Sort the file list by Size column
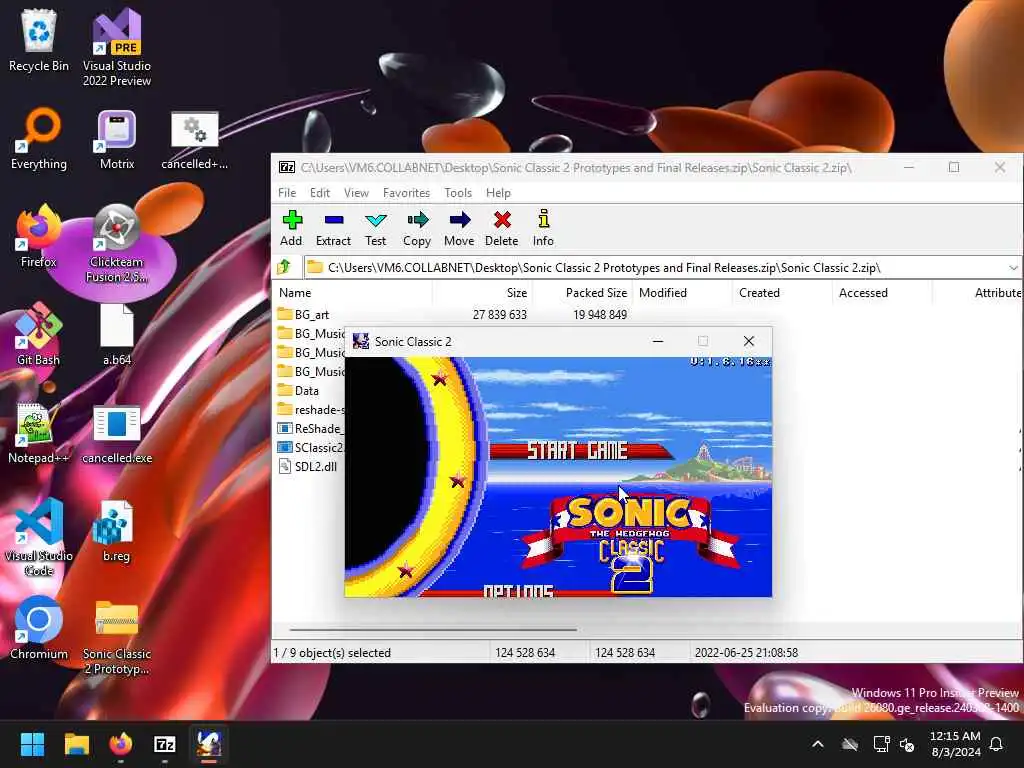This screenshot has height=768, width=1024. pyautogui.click(x=482, y=293)
